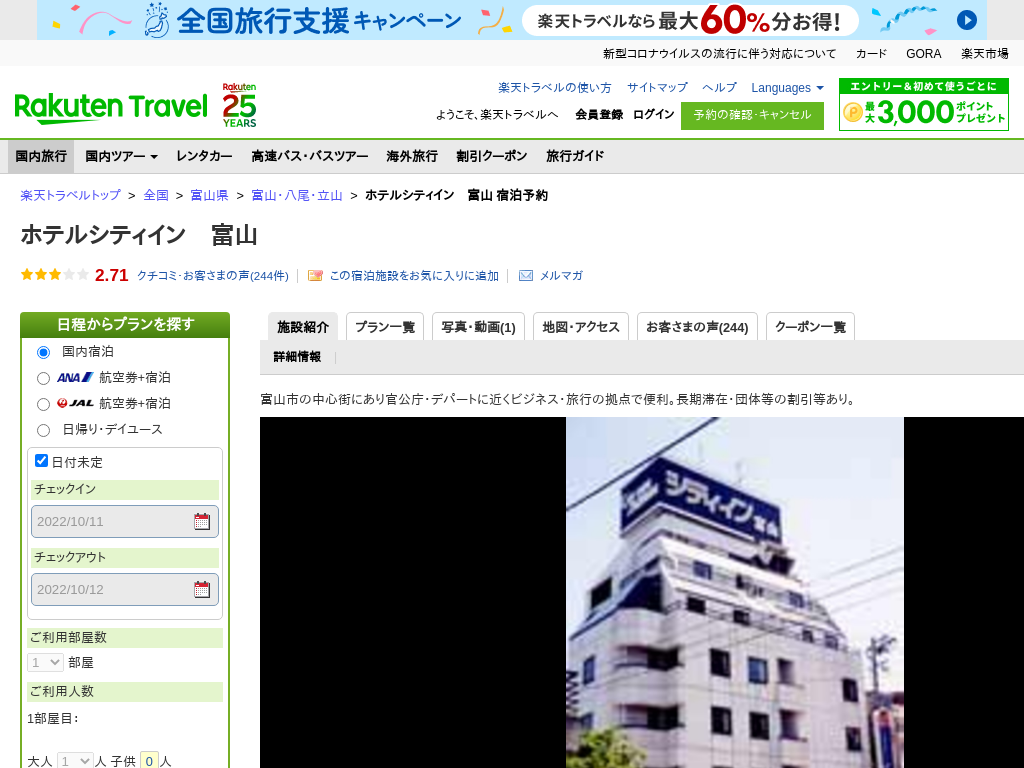Select 日帰り・デイユース radio button
Image resolution: width=1024 pixels, height=768 pixels.
tap(43, 430)
